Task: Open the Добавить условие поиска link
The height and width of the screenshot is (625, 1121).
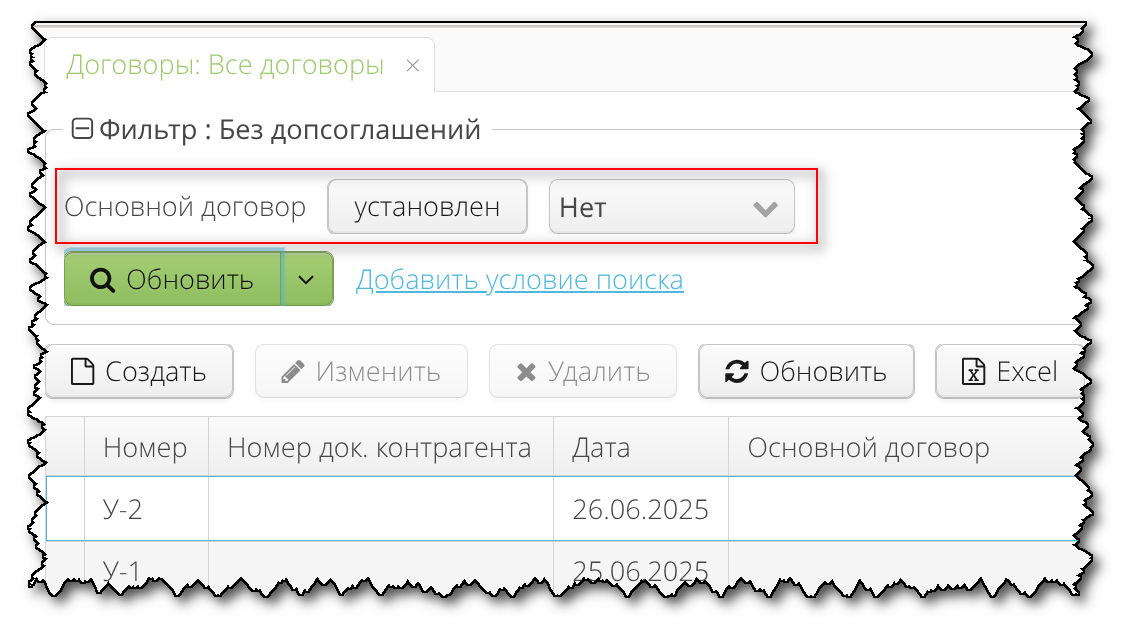Action: (520, 280)
